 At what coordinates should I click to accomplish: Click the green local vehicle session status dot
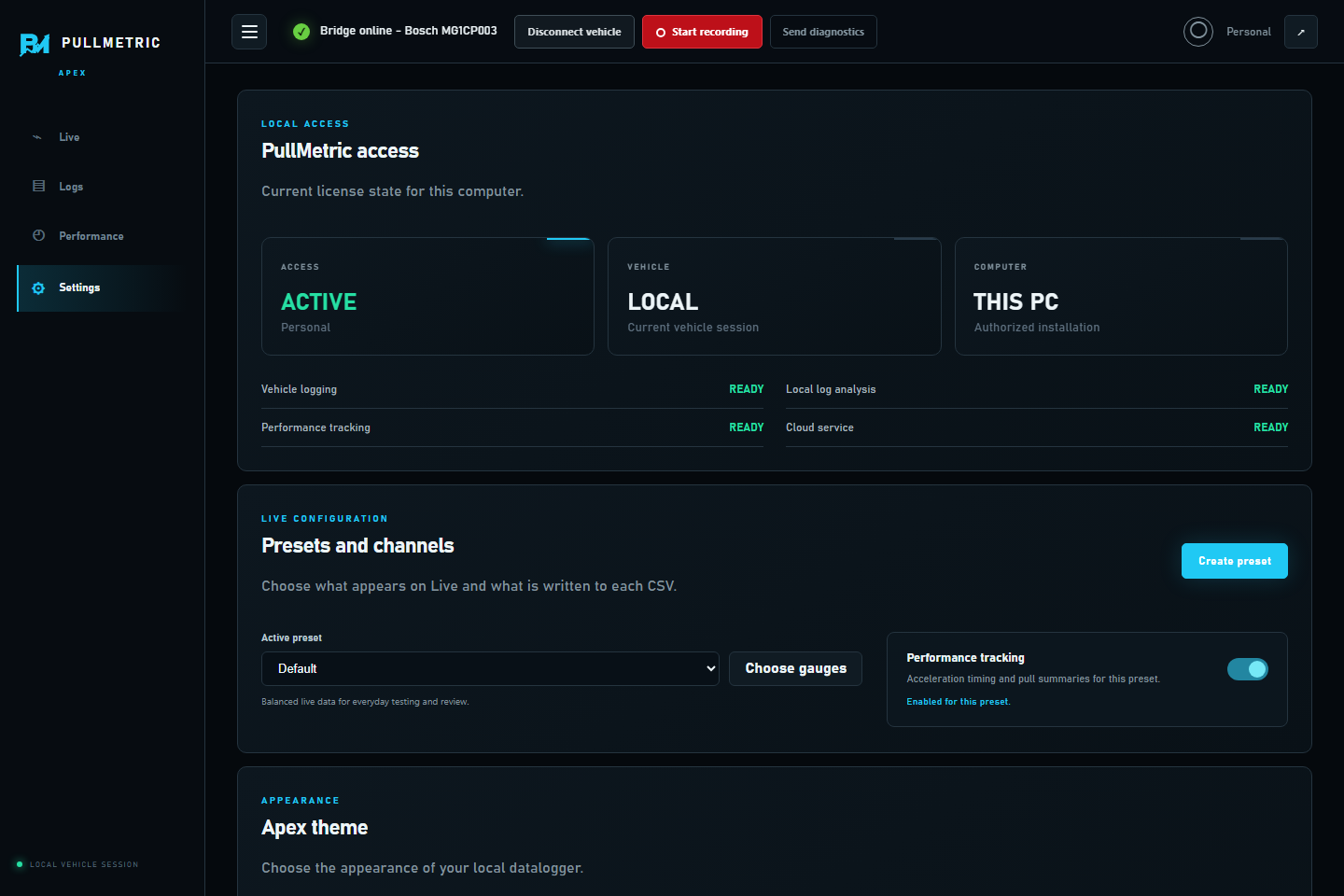click(x=20, y=864)
